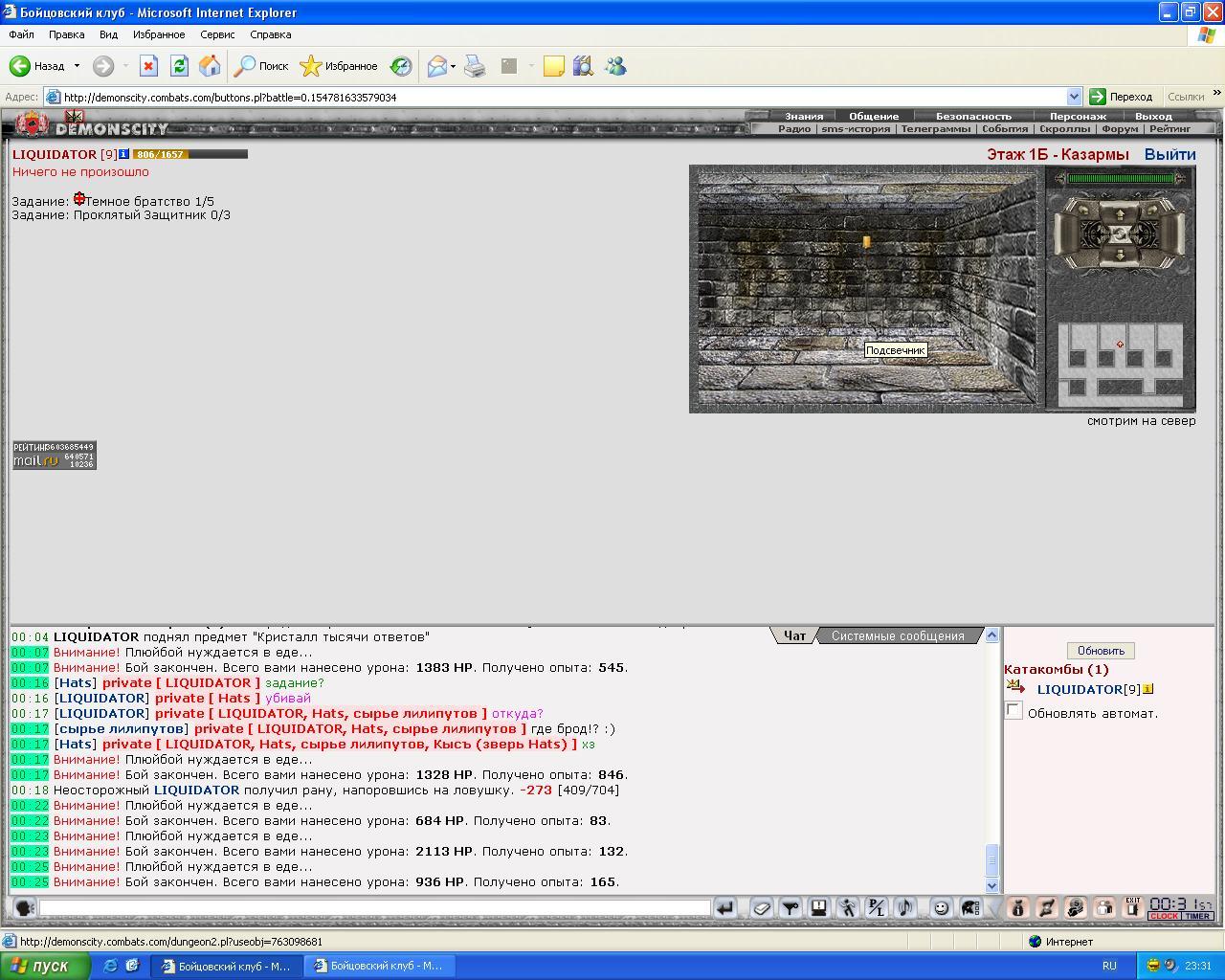
Task: Toggle the TIMER mode under the clock
Action: click(x=1197, y=917)
